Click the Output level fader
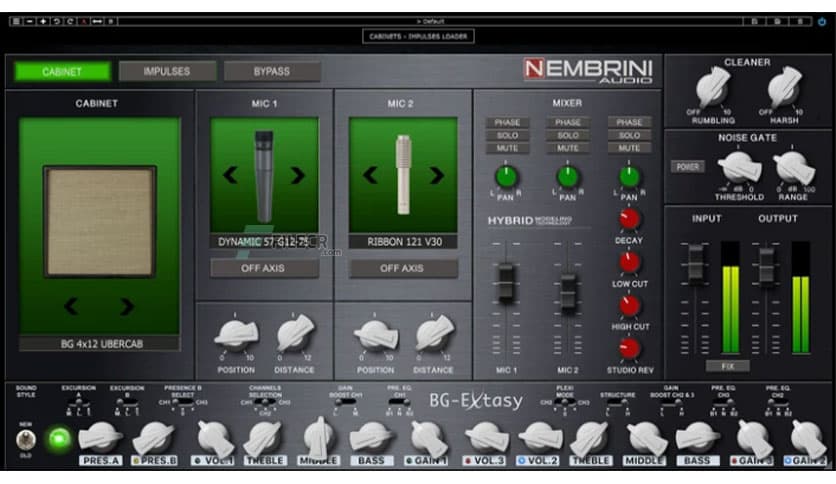Image resolution: width=836 pixels, height=484 pixels. tap(766, 265)
